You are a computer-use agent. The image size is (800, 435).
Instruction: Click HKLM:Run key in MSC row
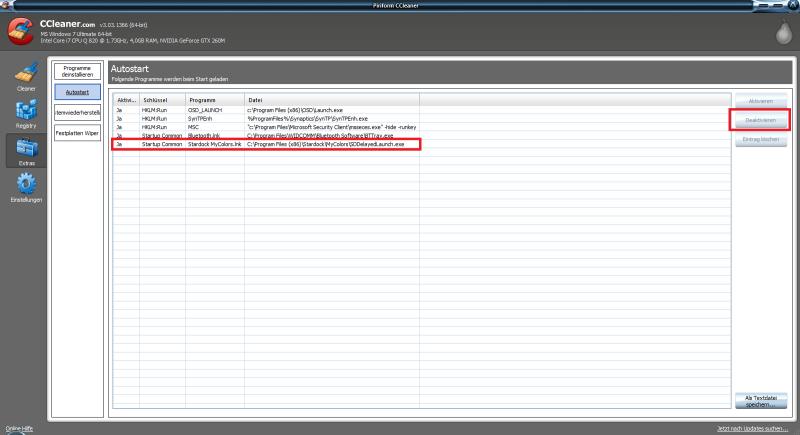point(154,127)
